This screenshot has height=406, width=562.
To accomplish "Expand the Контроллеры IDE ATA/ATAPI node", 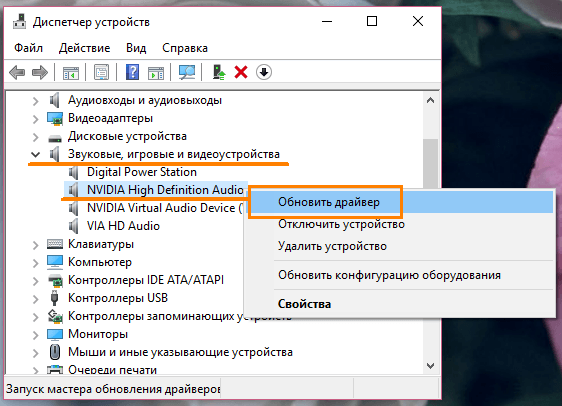I will click(35, 281).
